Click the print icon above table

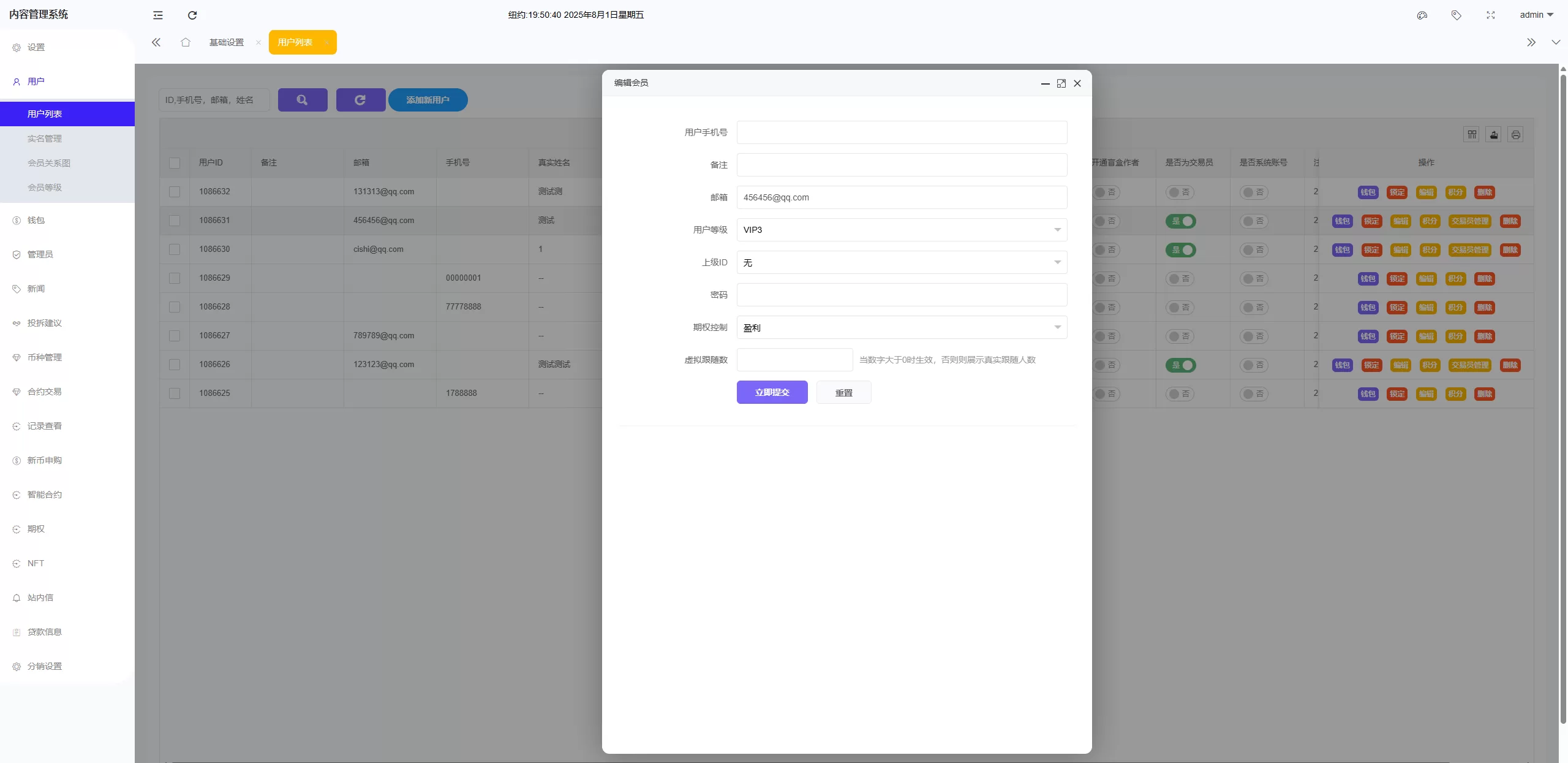point(1516,135)
